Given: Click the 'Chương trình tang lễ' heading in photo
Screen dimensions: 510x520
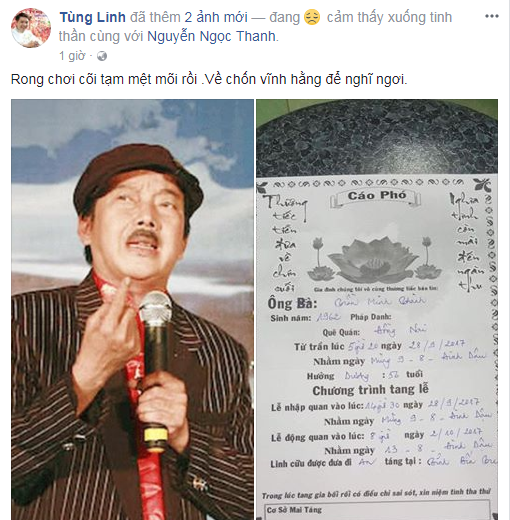Looking at the screenshot, I should coord(370,390).
